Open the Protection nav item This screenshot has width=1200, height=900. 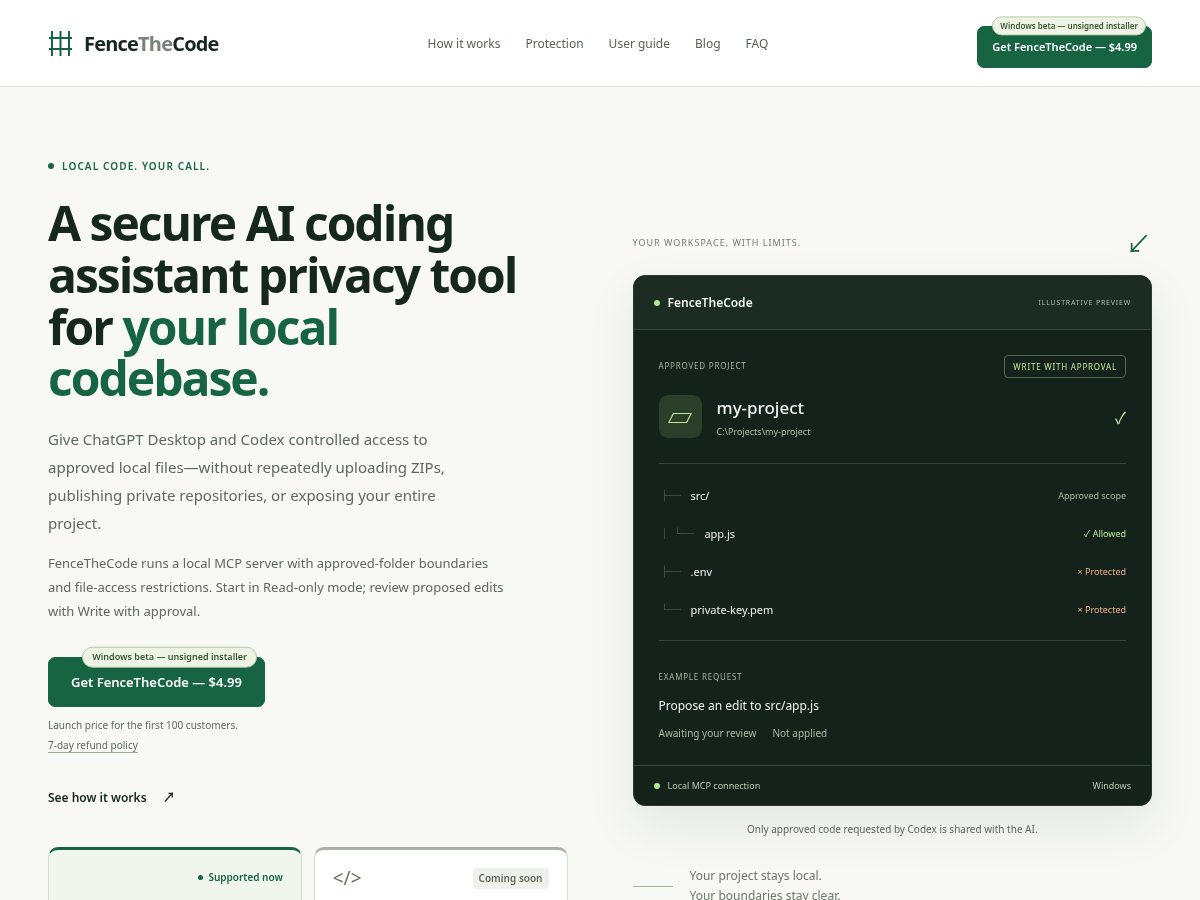pyautogui.click(x=554, y=44)
